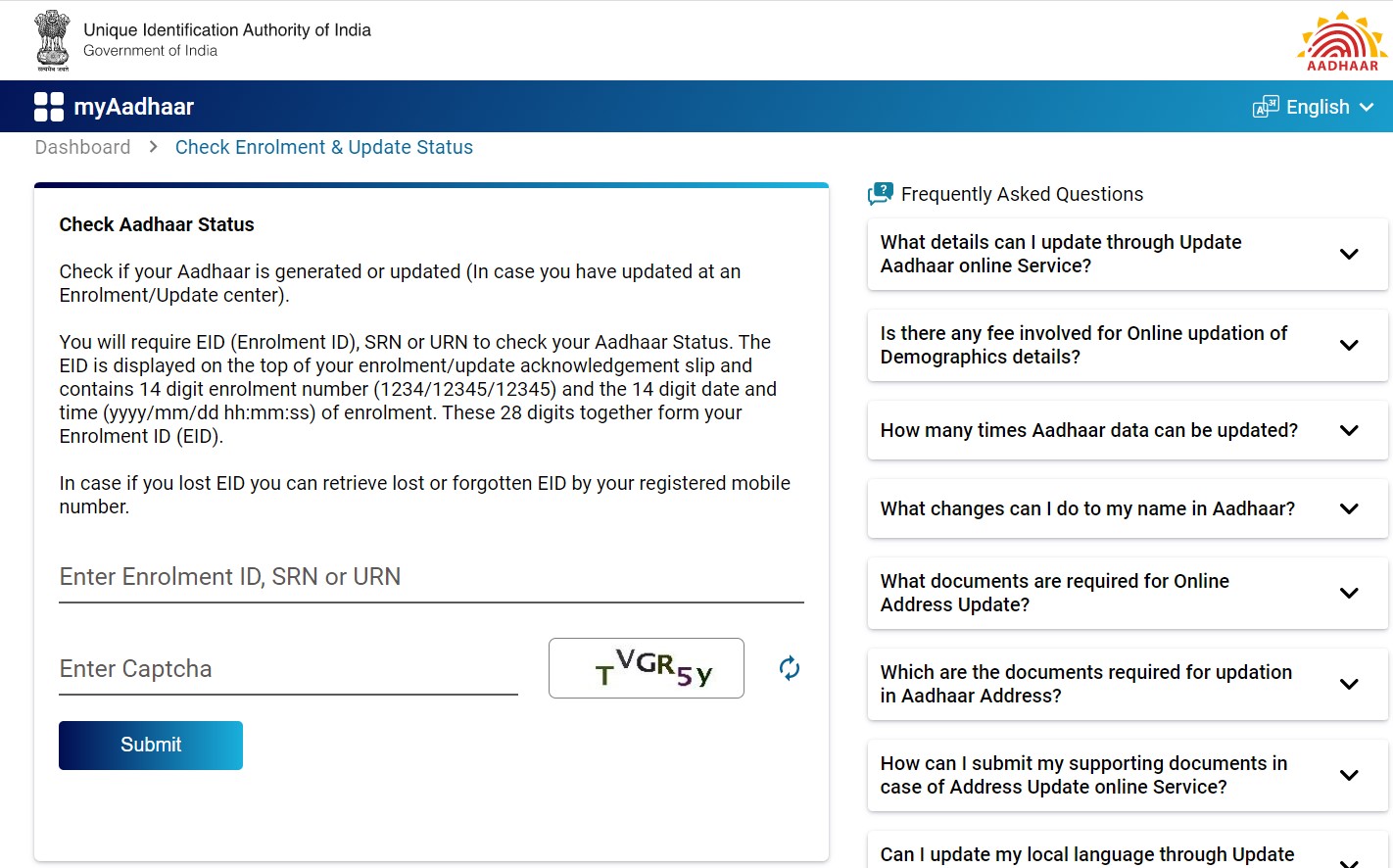Focus the Enter Enrolment ID, SRN or URN field

tap(431, 577)
